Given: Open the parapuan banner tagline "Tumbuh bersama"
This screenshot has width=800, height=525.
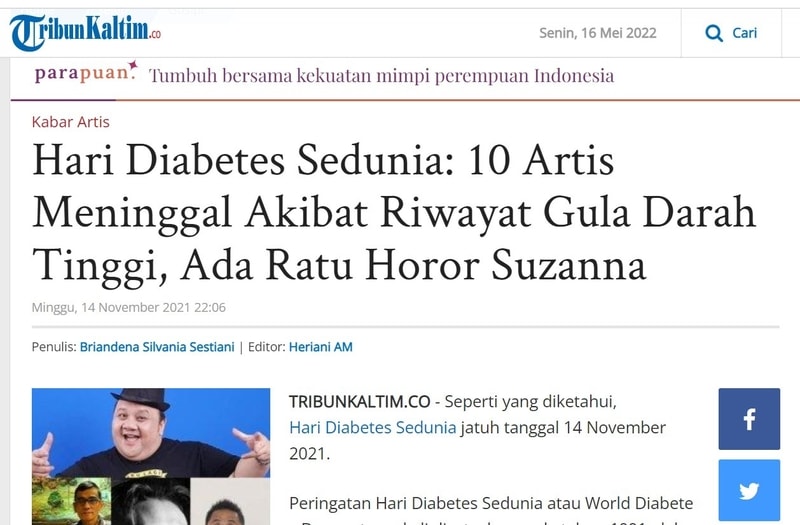Looking at the screenshot, I should (x=381, y=75).
